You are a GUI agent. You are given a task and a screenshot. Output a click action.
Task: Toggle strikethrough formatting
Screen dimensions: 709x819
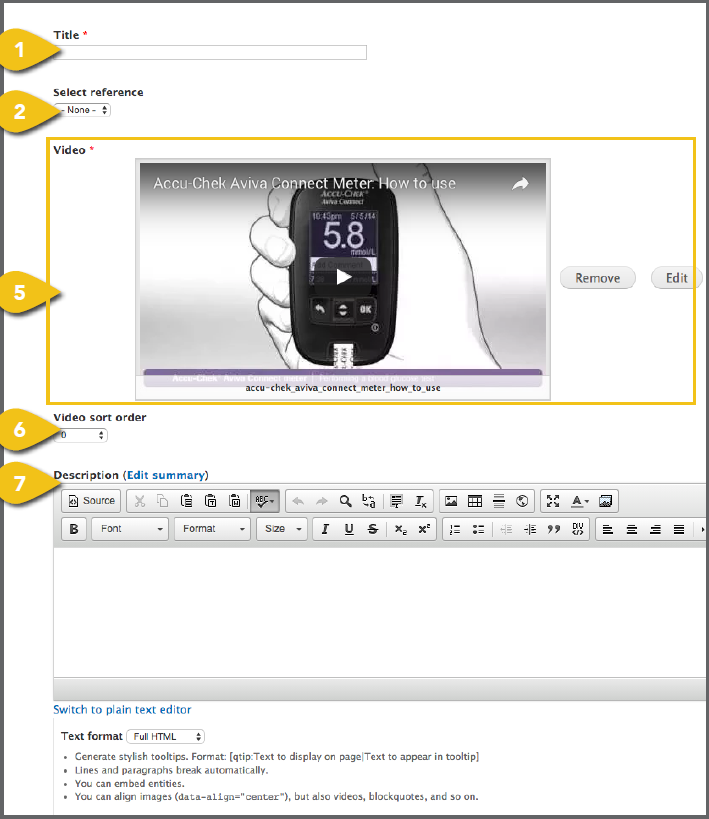pyautogui.click(x=373, y=529)
